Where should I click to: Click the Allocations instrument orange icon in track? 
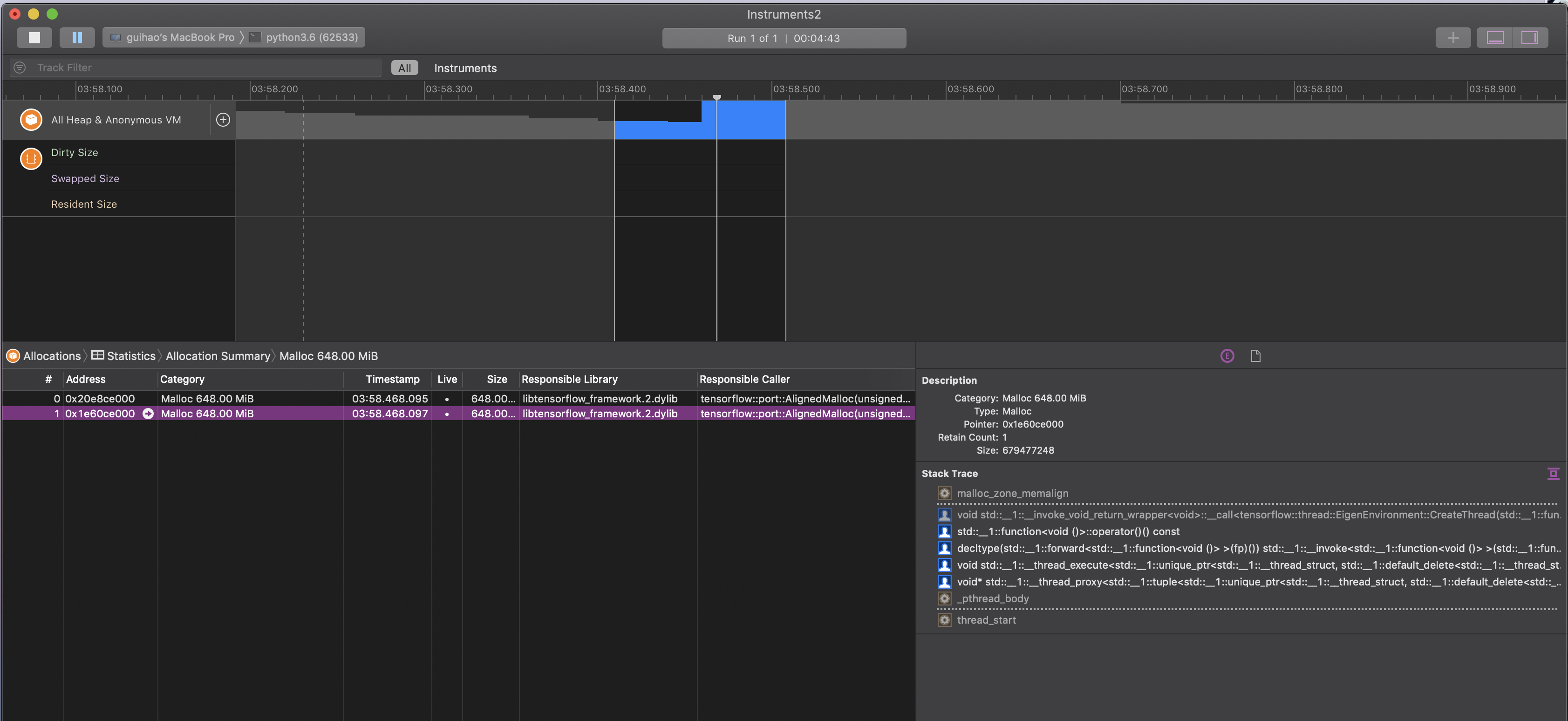point(31,120)
